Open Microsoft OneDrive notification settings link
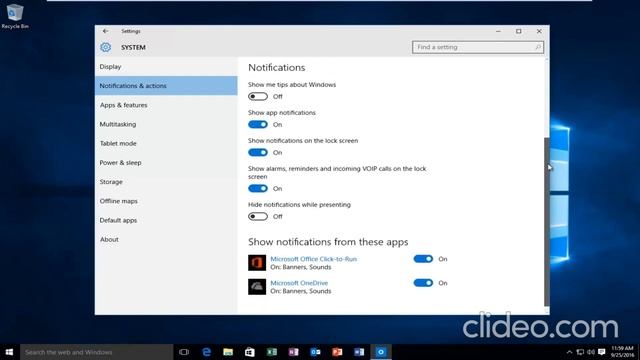The image size is (640, 360). 299,283
